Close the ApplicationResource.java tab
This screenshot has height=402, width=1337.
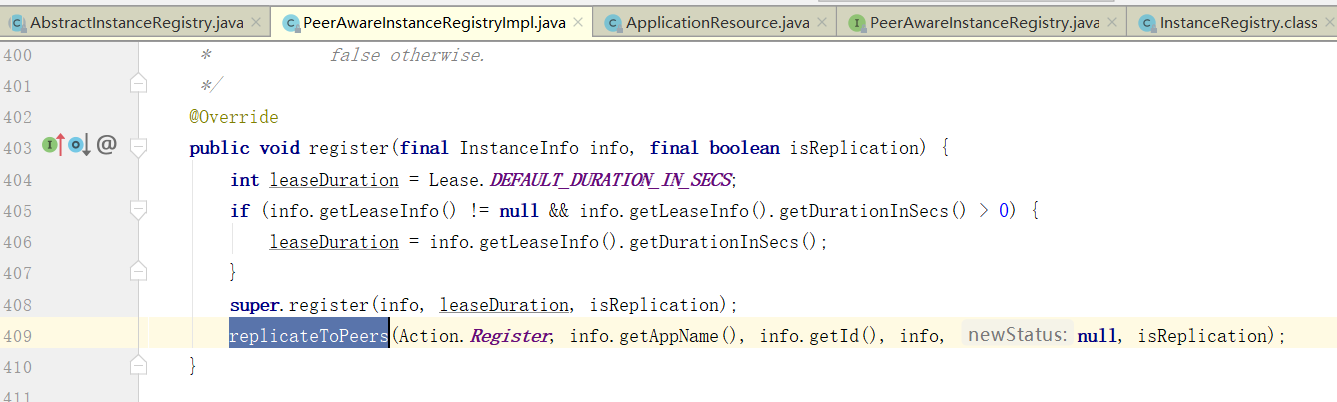coord(822,23)
